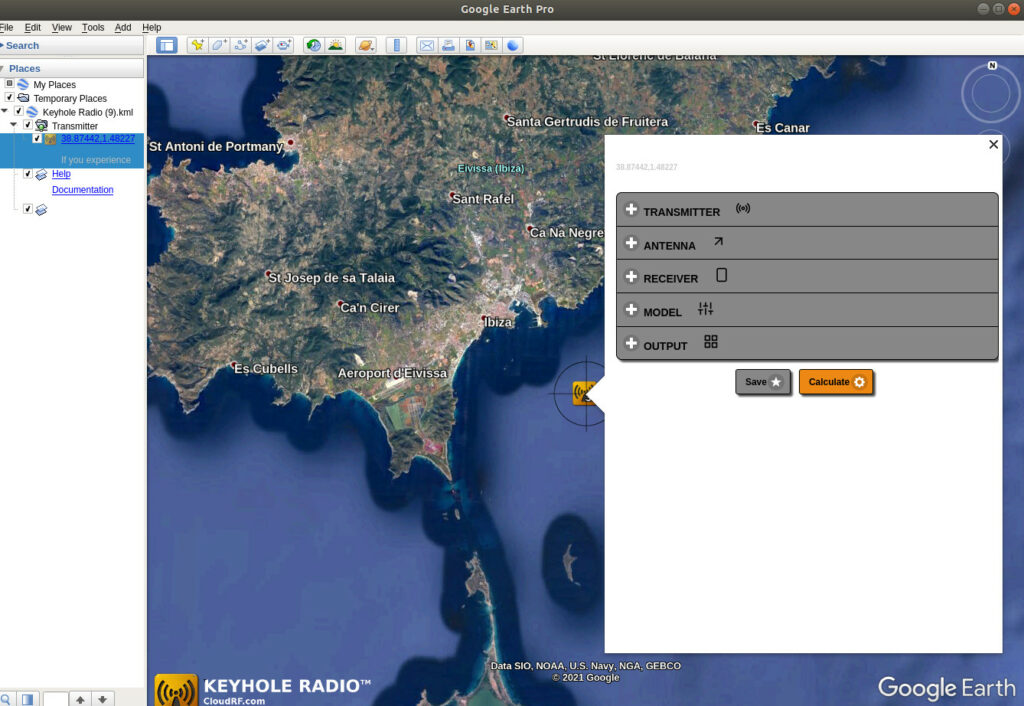Open the 38.87442,1.48227 placemark link
This screenshot has width=1024, height=706.
point(98,138)
